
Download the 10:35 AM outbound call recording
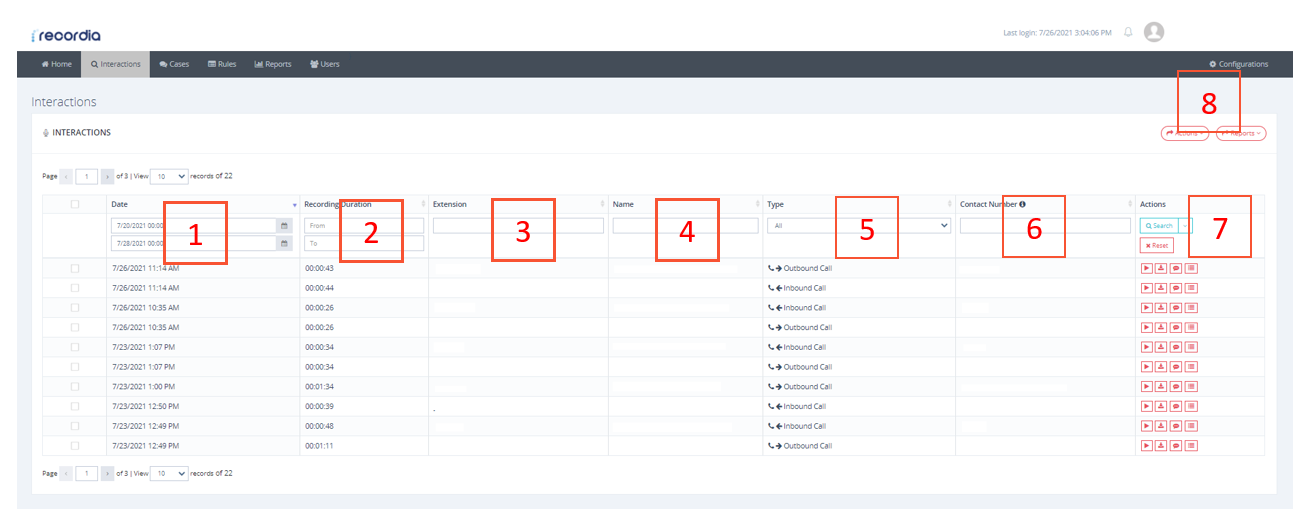[x=1161, y=327]
